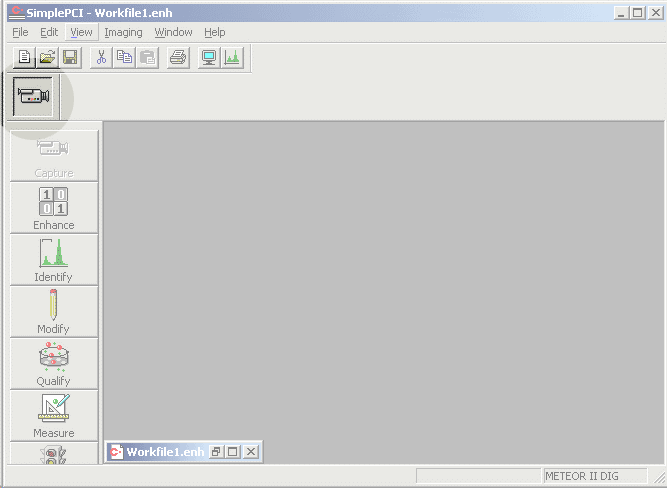Open the Imaging menu
This screenshot has height=488, width=667.
(123, 32)
